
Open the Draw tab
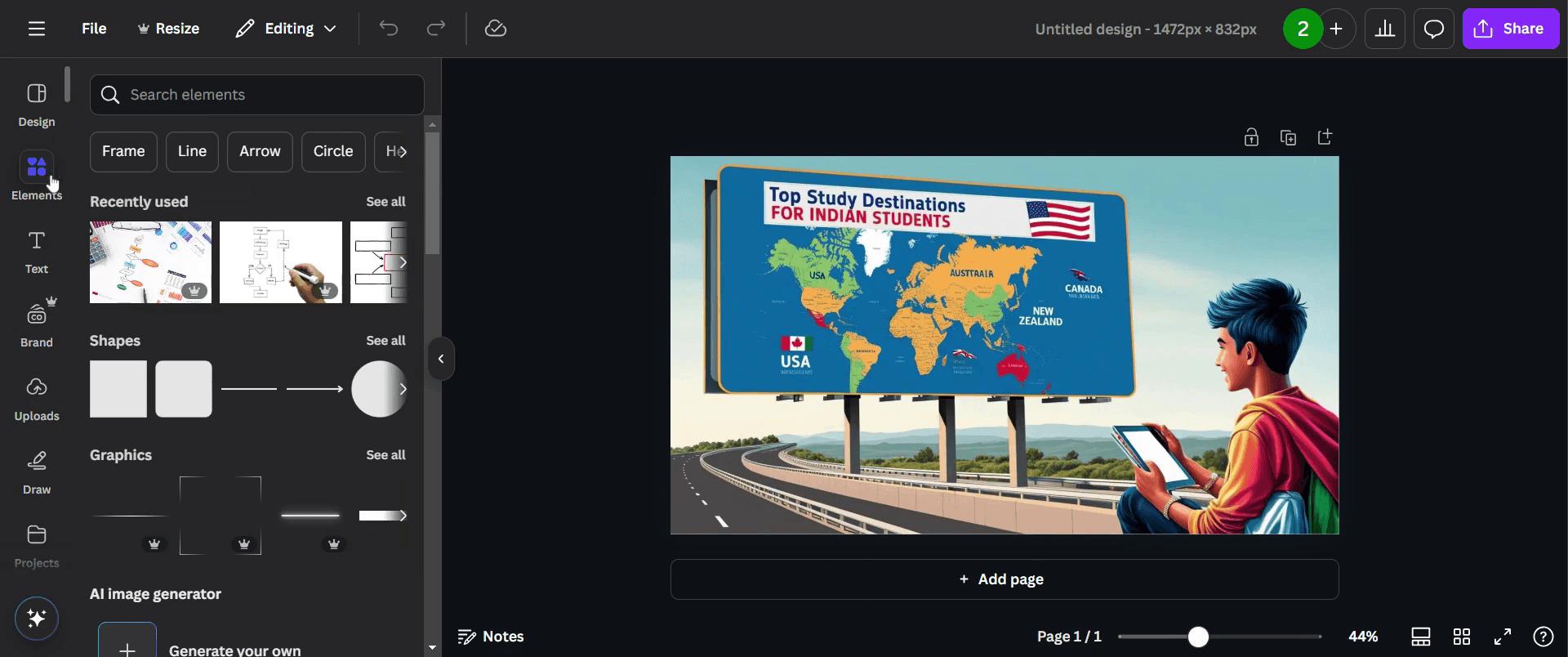pos(37,472)
